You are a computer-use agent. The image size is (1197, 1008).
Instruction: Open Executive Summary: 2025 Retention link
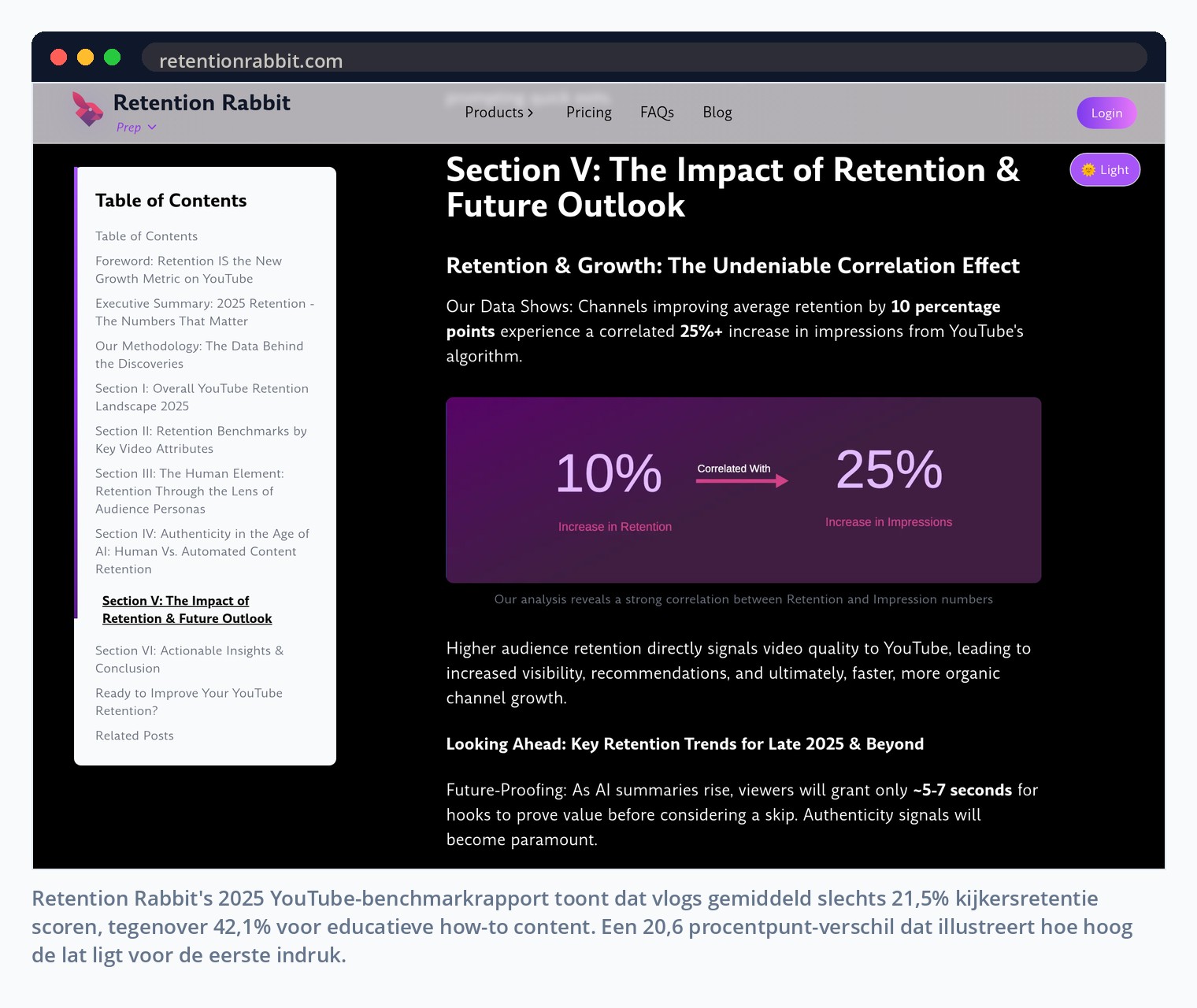pyautogui.click(x=205, y=312)
